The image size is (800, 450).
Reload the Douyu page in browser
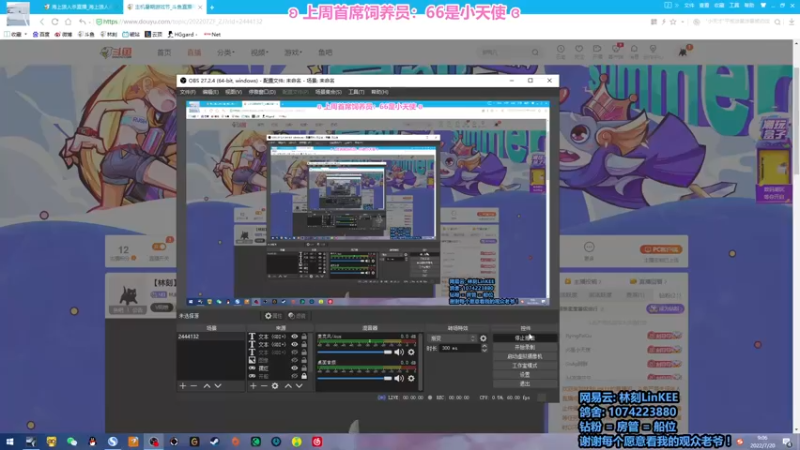[55, 22]
